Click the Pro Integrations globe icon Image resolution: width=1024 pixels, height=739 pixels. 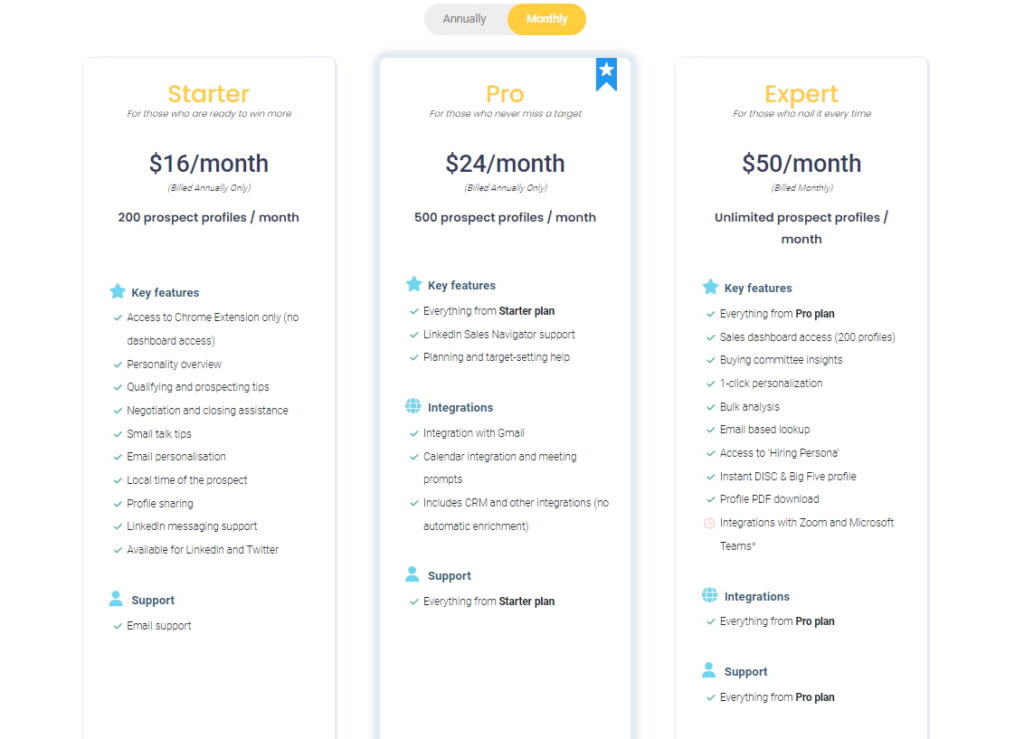(413, 407)
